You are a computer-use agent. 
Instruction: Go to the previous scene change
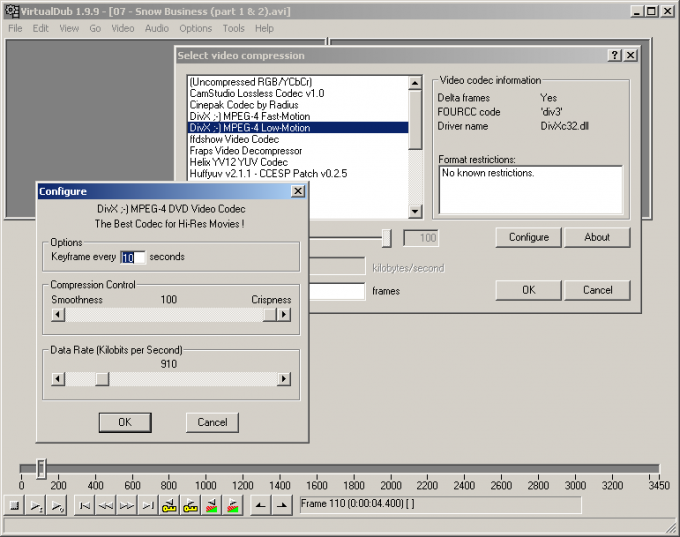click(x=212, y=505)
